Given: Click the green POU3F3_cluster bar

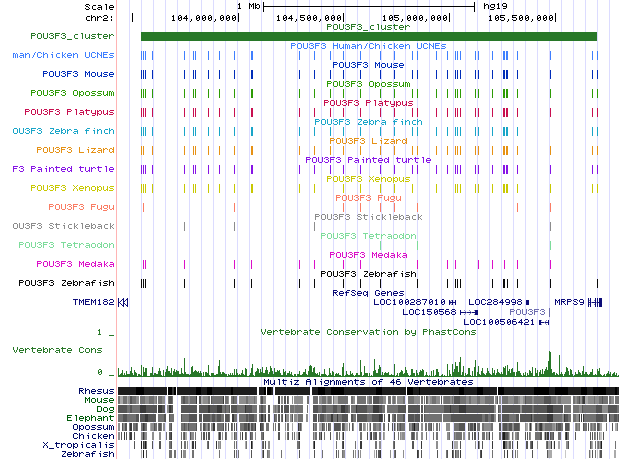Looking at the screenshot, I should [368, 37].
